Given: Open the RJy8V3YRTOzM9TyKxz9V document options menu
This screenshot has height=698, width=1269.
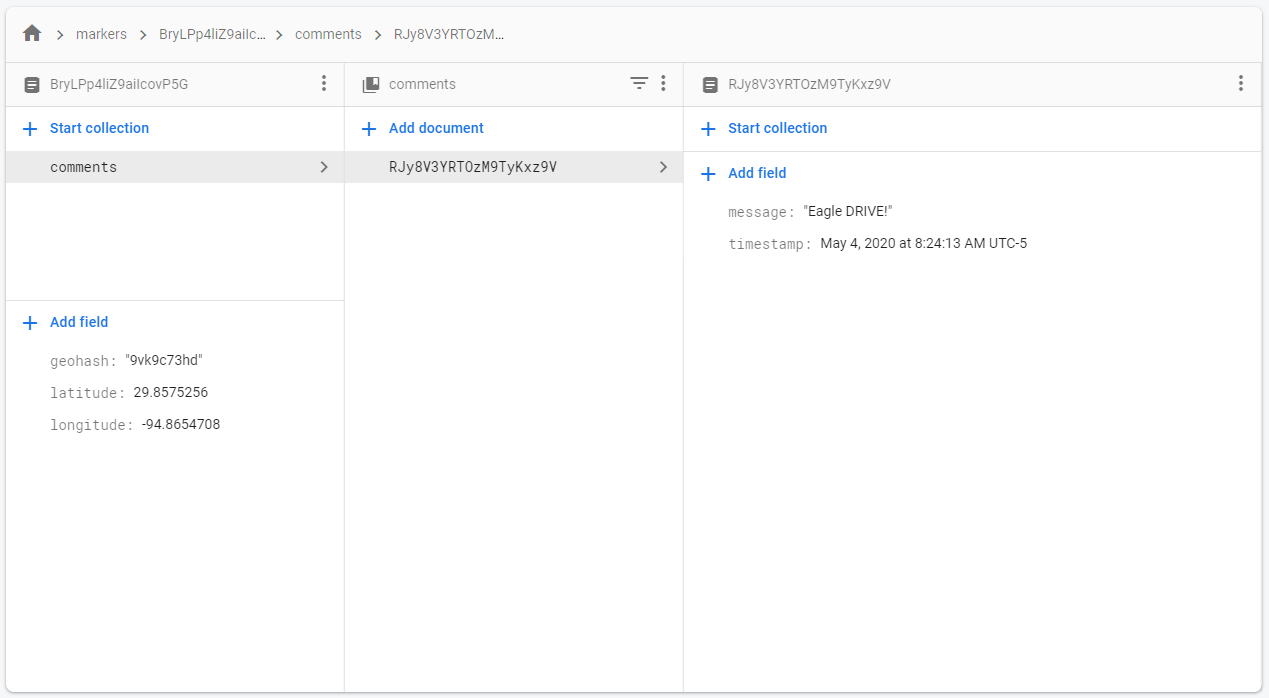Looking at the screenshot, I should click(1240, 84).
